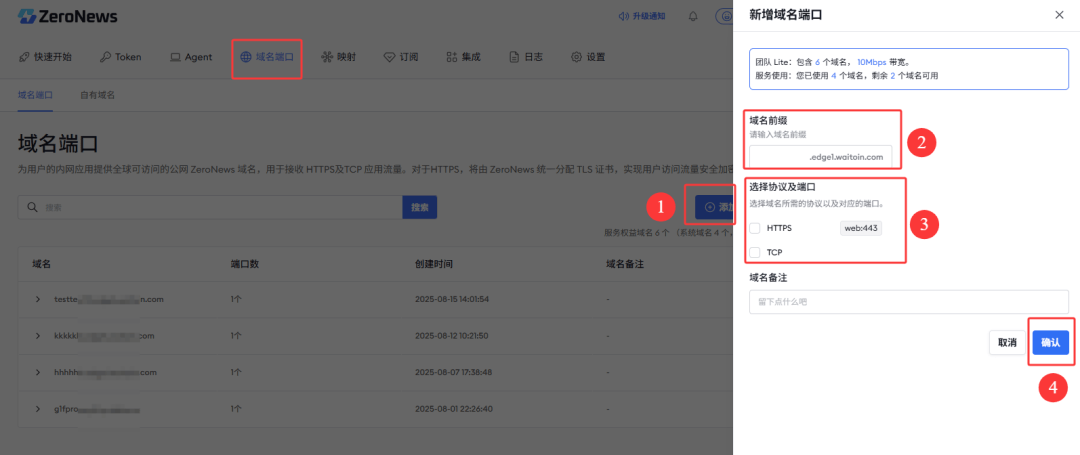
Task: Open the notifications bell icon
Action: coord(693,17)
